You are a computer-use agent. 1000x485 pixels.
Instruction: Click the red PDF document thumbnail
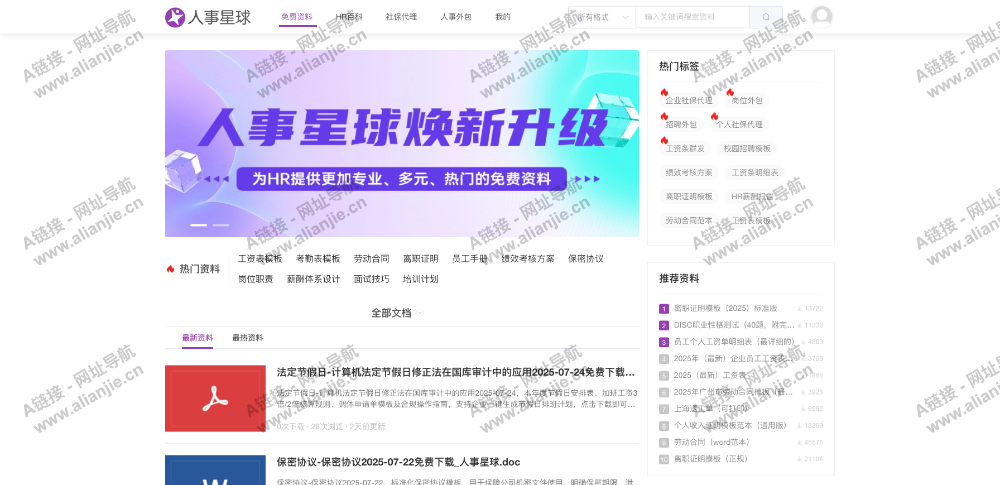216,398
